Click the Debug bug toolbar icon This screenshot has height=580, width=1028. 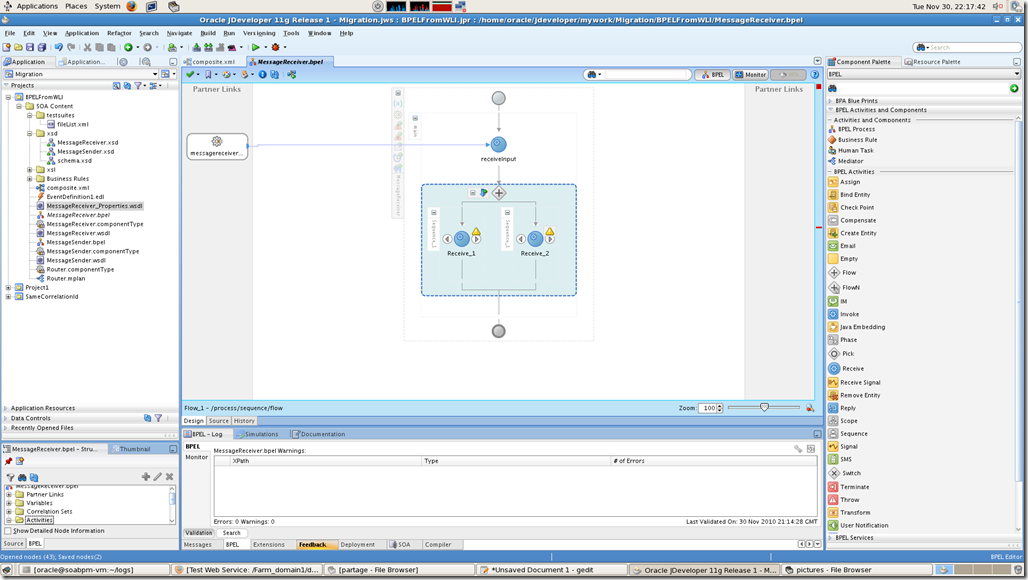(275, 47)
